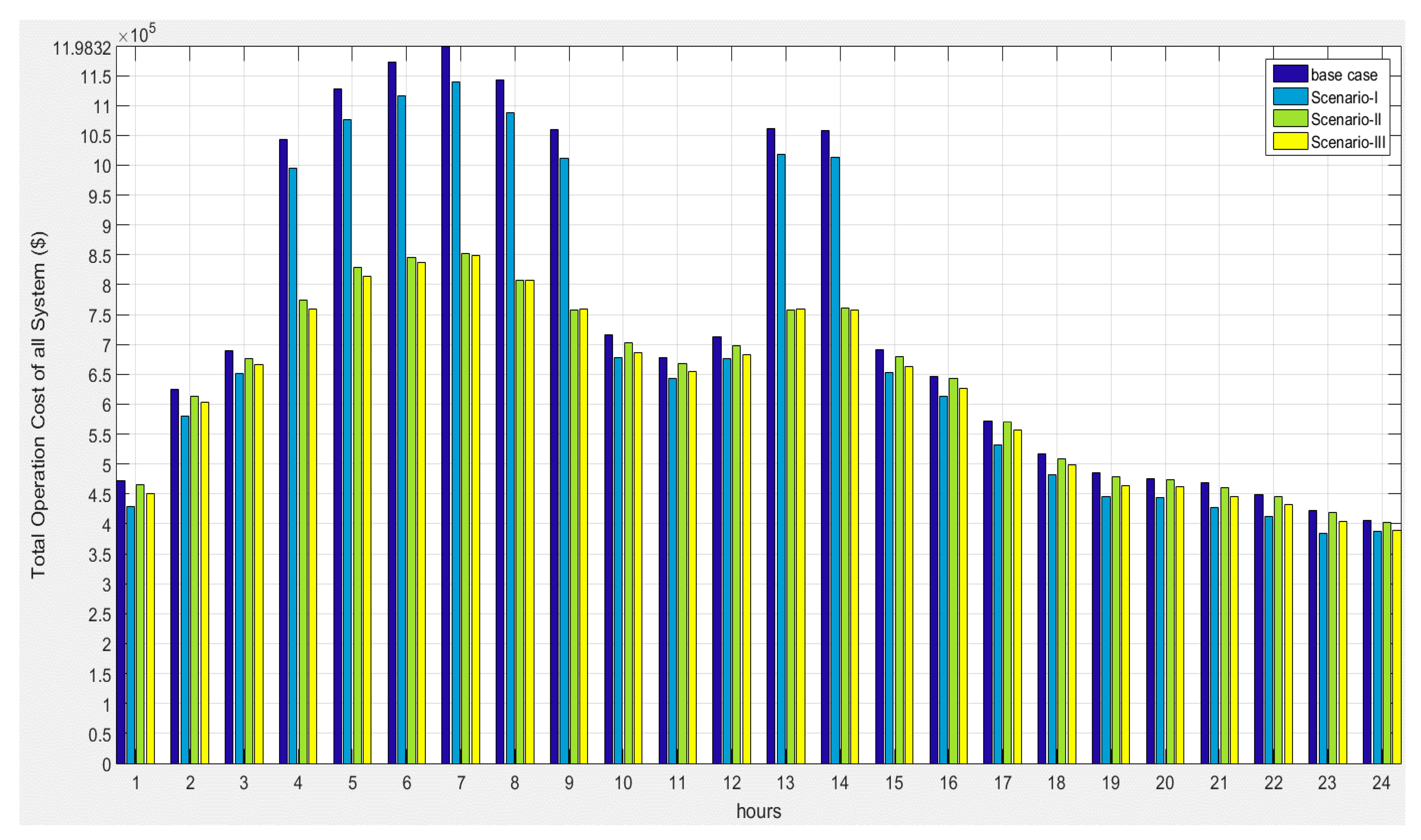1421x840 pixels.
Task: Click the ×10^5 exponent label
Action: pyautogui.click(x=137, y=35)
